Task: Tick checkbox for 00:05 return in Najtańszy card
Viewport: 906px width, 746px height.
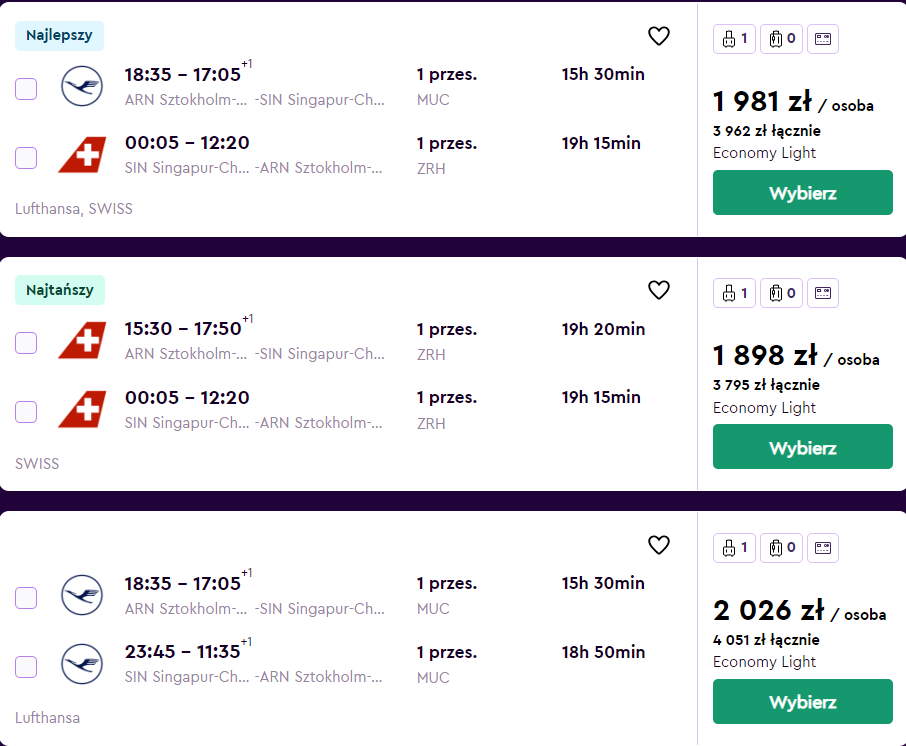Action: tap(26, 411)
